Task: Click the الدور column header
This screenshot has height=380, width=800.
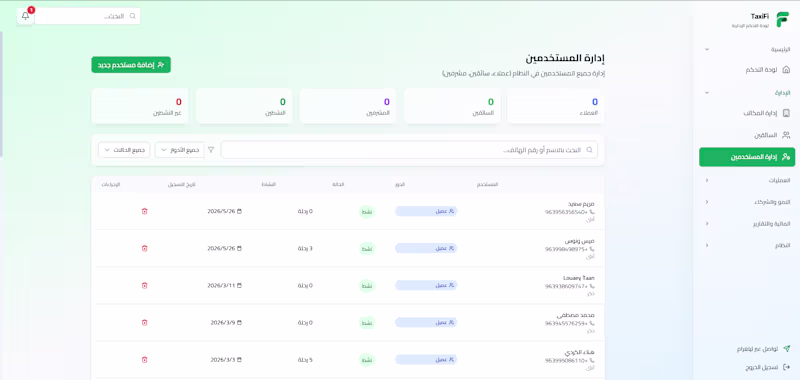Action: point(399,184)
